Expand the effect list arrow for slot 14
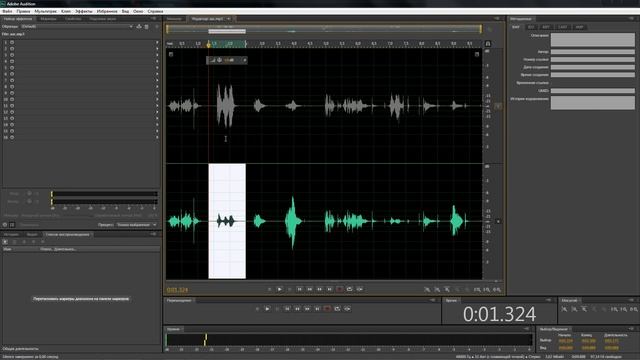This screenshot has height=360, width=640. pos(157,125)
